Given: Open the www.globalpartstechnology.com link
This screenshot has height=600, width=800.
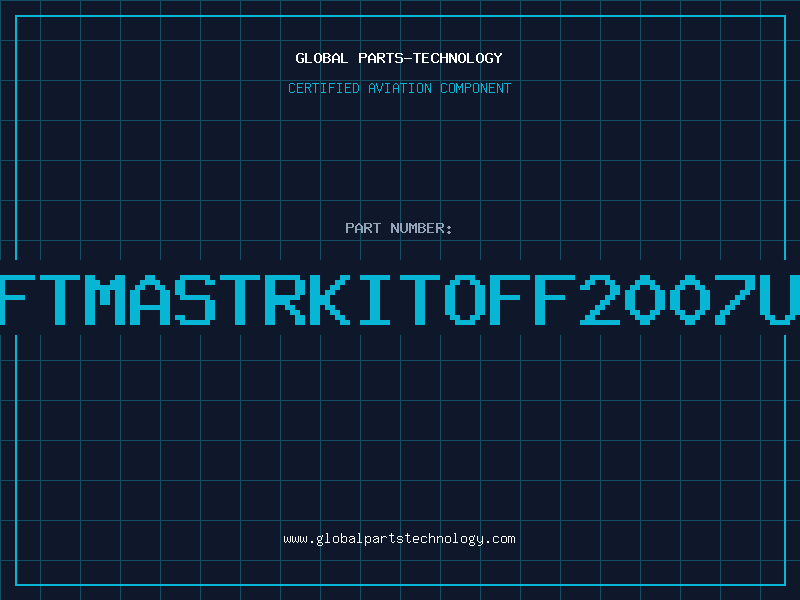Looking at the screenshot, I should 399,539.
